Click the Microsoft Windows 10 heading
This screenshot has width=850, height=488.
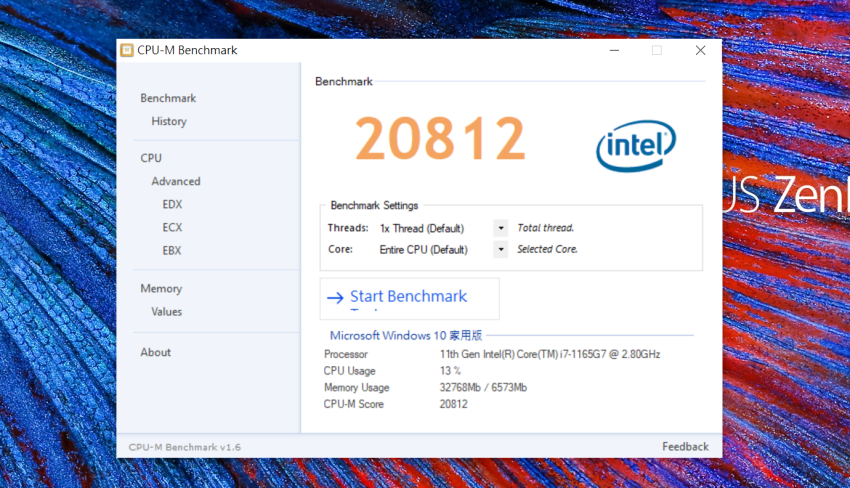(405, 336)
